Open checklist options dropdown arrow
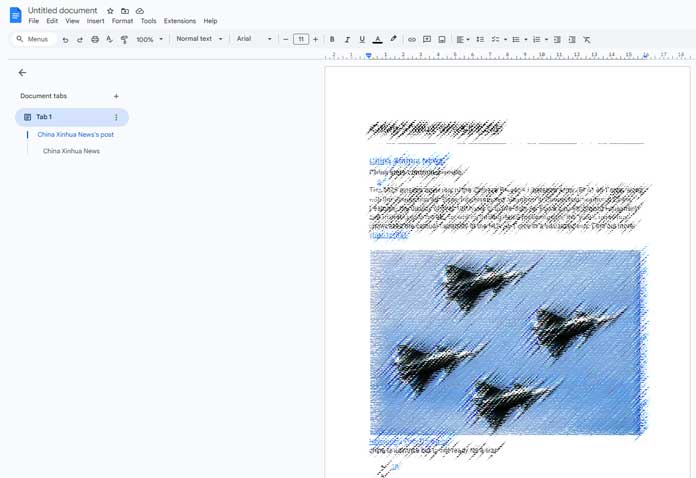The image size is (696, 478). click(x=506, y=40)
